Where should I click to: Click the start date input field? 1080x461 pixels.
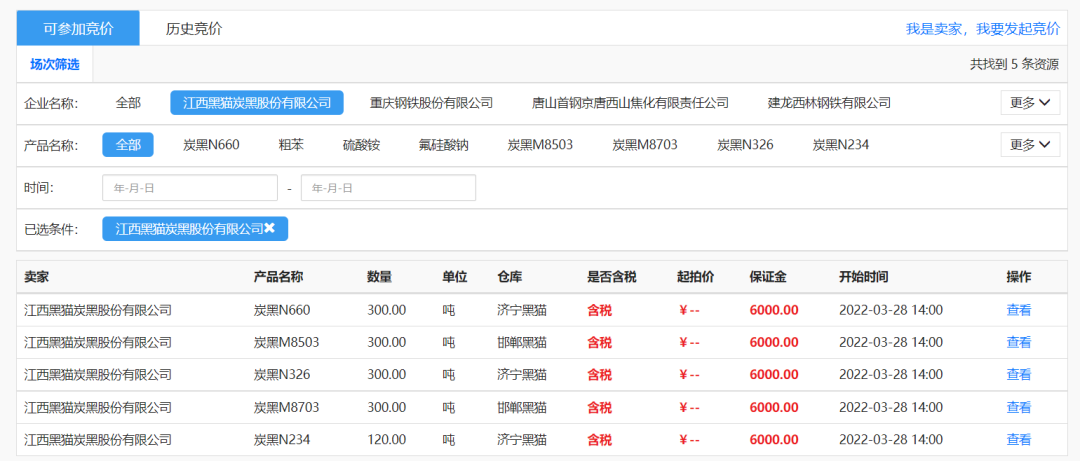coord(190,187)
